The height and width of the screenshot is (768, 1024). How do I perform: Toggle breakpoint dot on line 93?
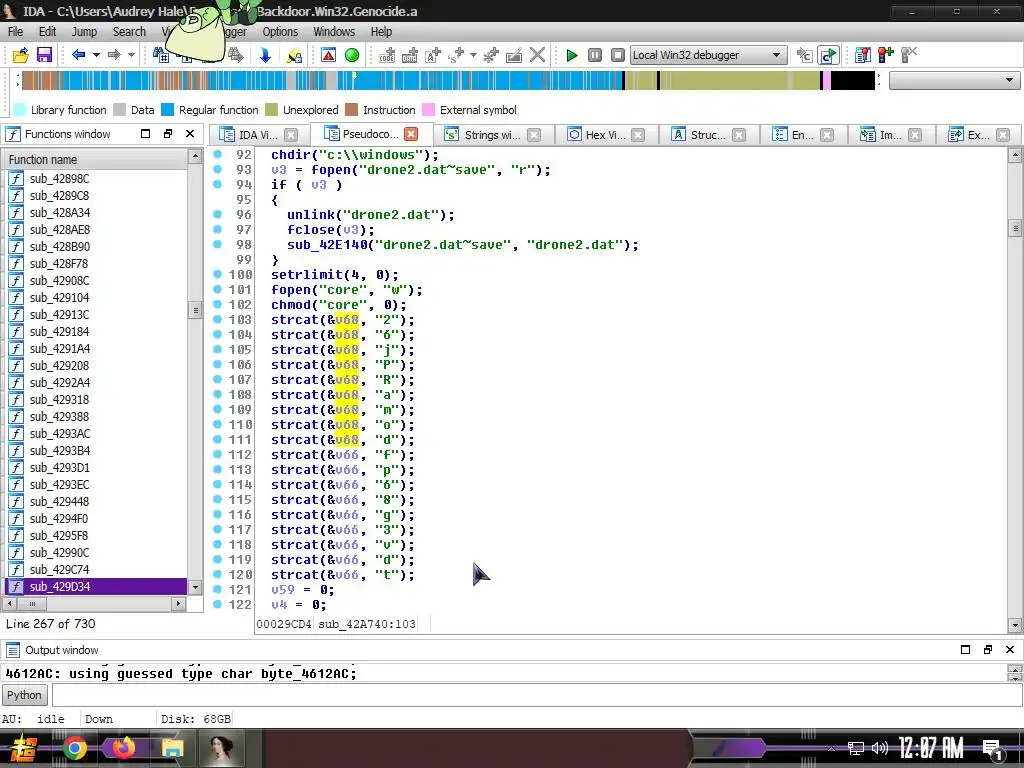[x=217, y=169]
